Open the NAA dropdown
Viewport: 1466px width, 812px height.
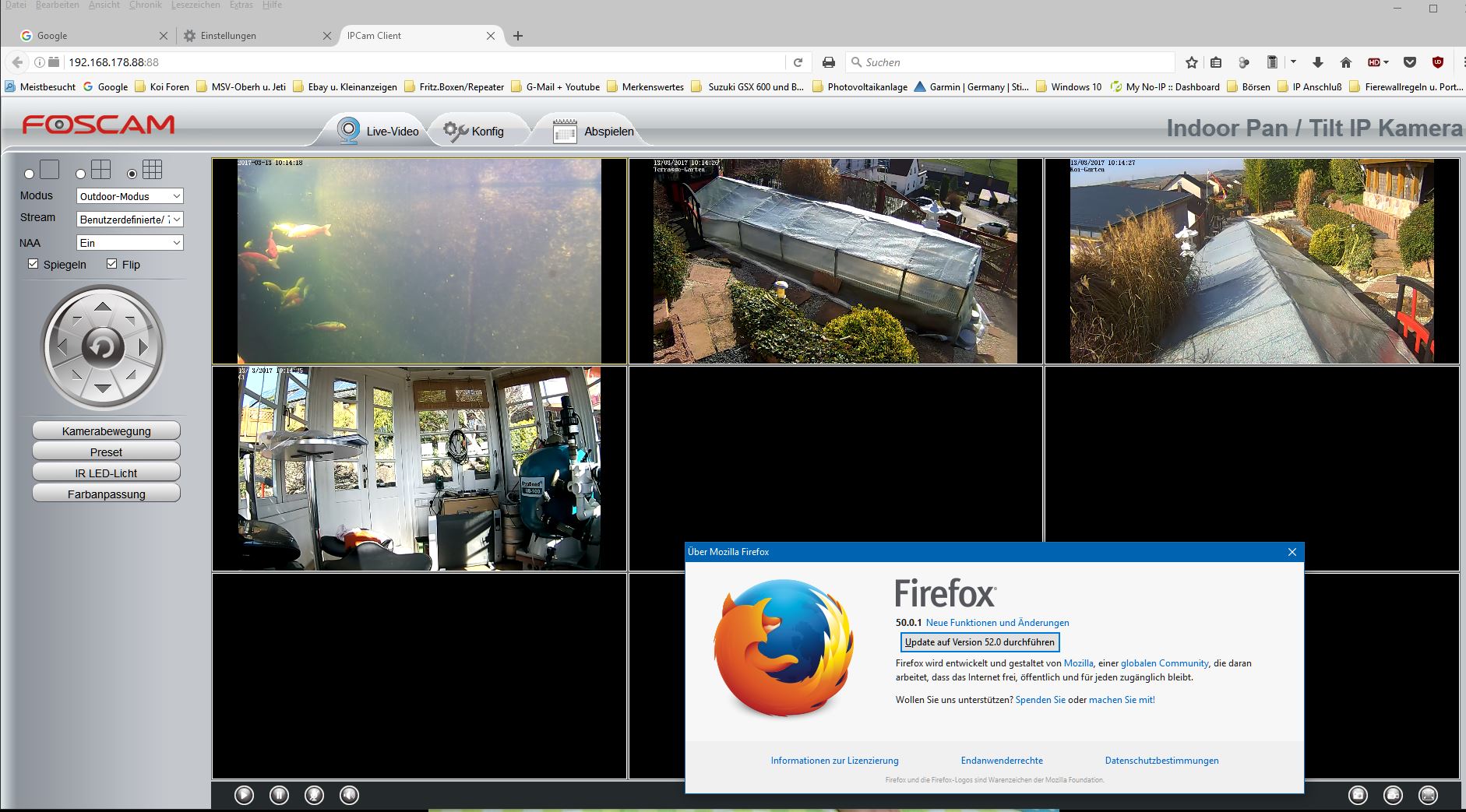tap(130, 243)
